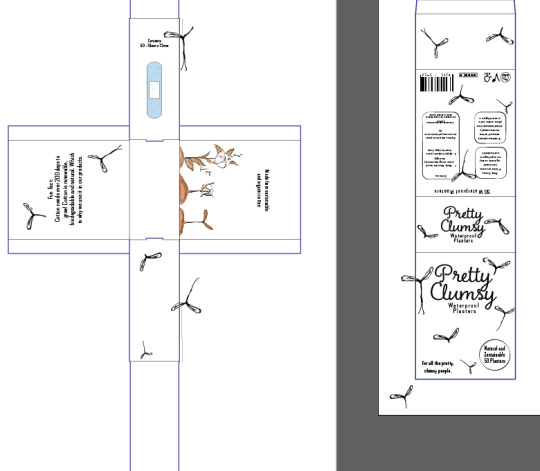Select the seed drawing overlapping the plaster flap edge
The image size is (540, 471).
coord(179,48)
